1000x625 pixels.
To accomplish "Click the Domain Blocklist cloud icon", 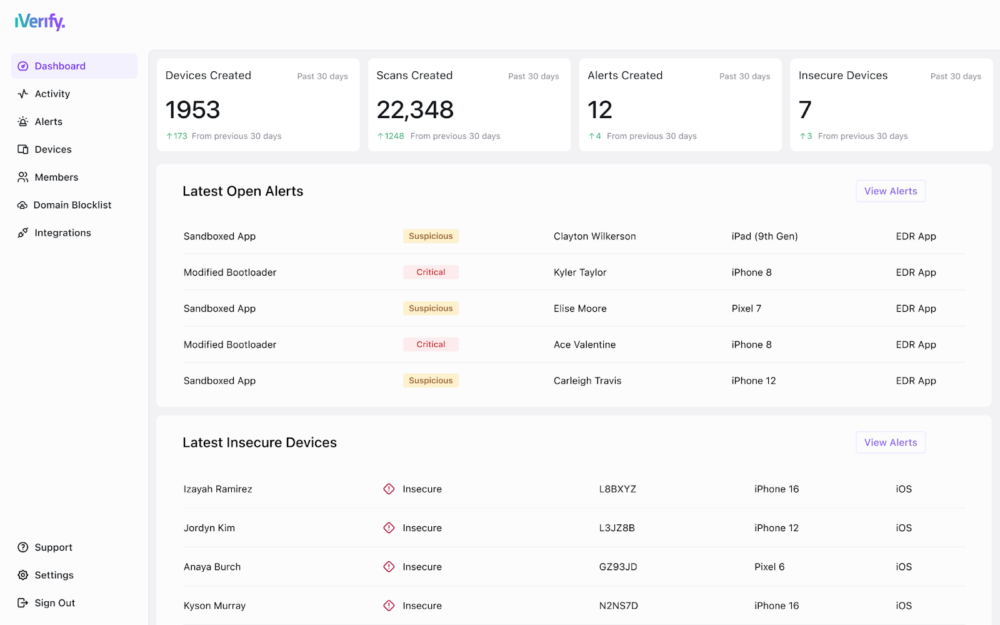I will pos(23,205).
